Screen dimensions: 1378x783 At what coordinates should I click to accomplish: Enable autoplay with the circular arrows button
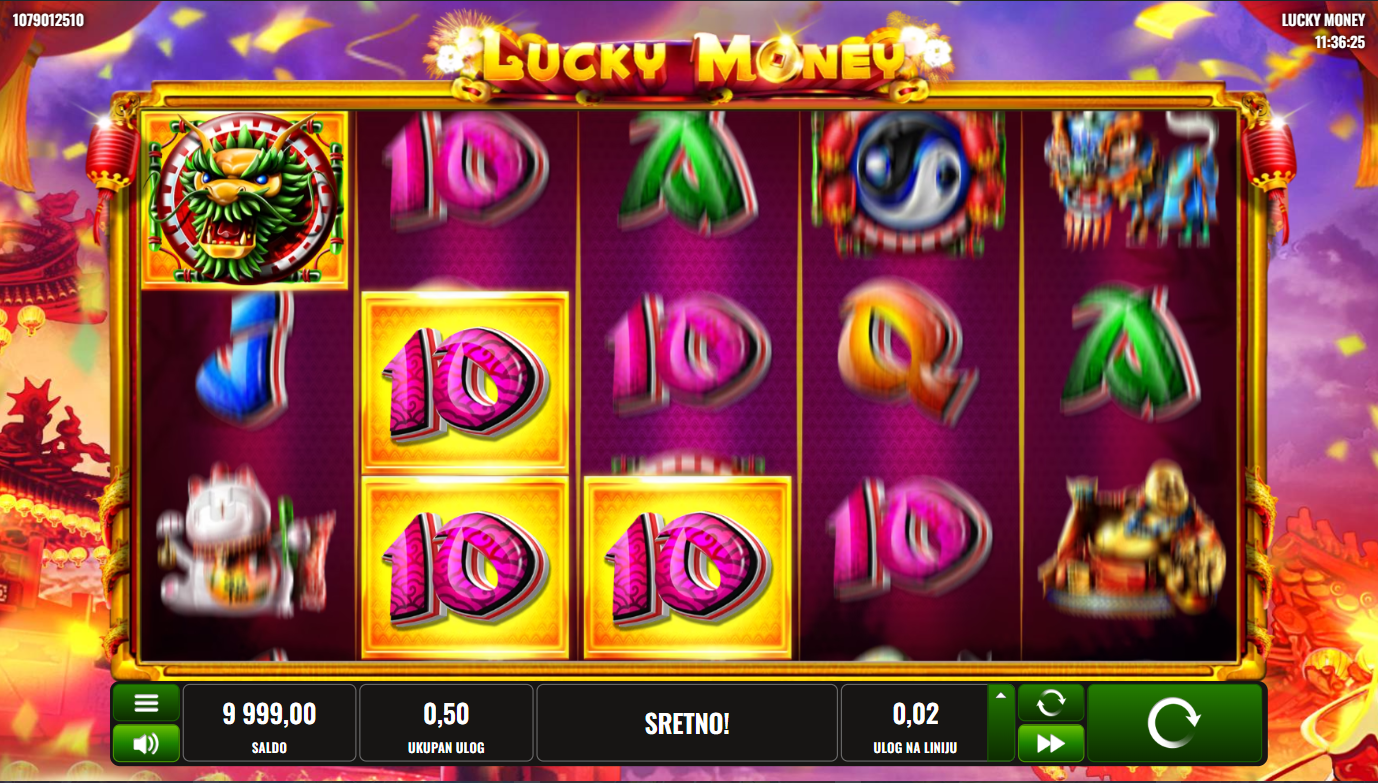1051,703
